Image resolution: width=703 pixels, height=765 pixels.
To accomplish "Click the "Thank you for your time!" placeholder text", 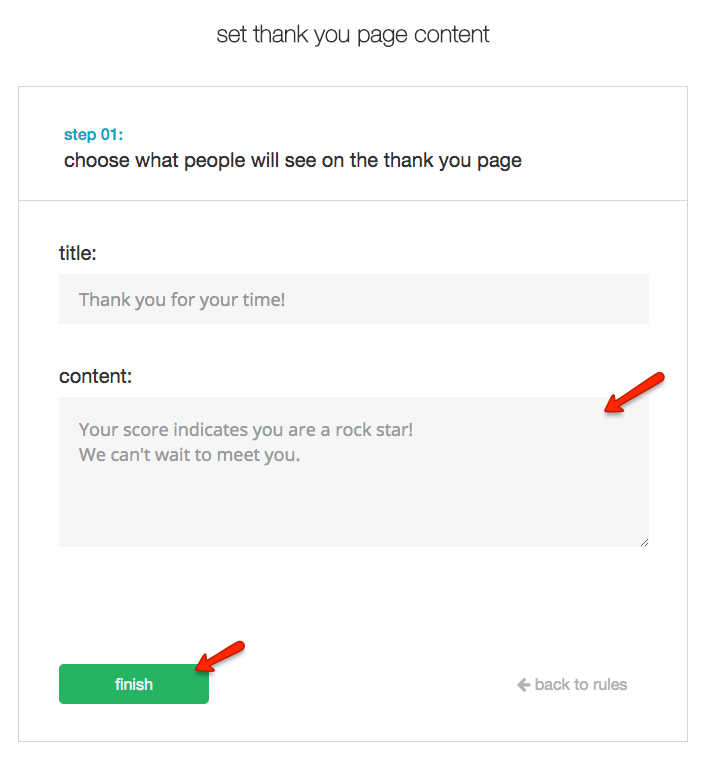I will click(x=182, y=299).
